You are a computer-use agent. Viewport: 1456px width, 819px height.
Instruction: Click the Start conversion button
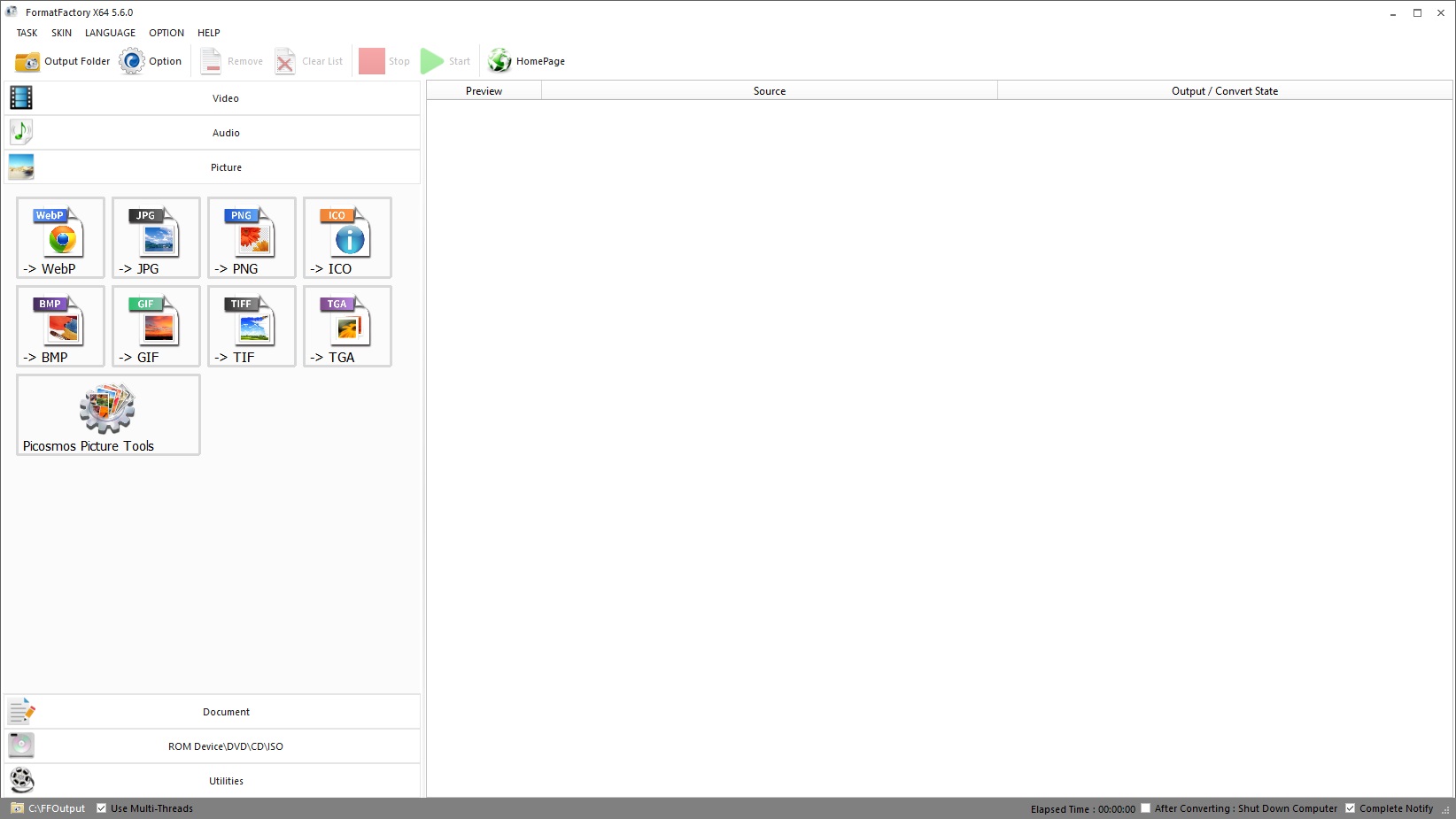pos(445,61)
